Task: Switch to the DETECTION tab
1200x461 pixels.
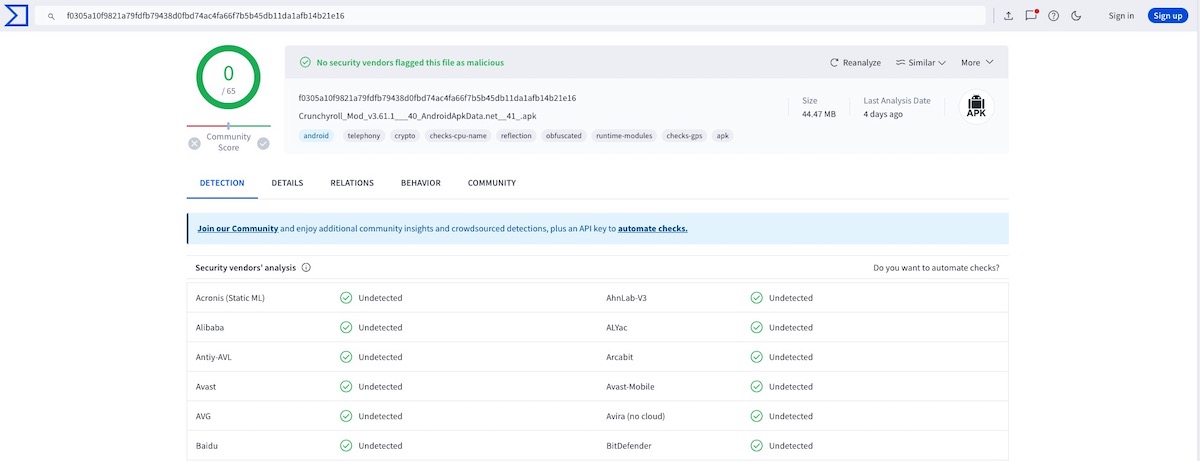Action: click(222, 183)
